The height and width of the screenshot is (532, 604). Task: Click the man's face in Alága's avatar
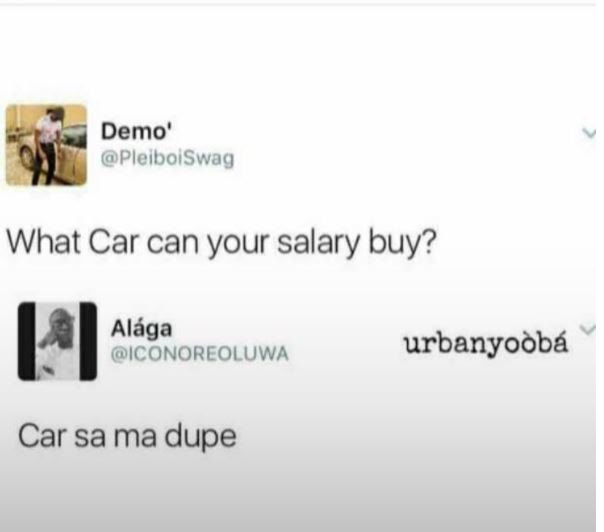click(x=62, y=322)
